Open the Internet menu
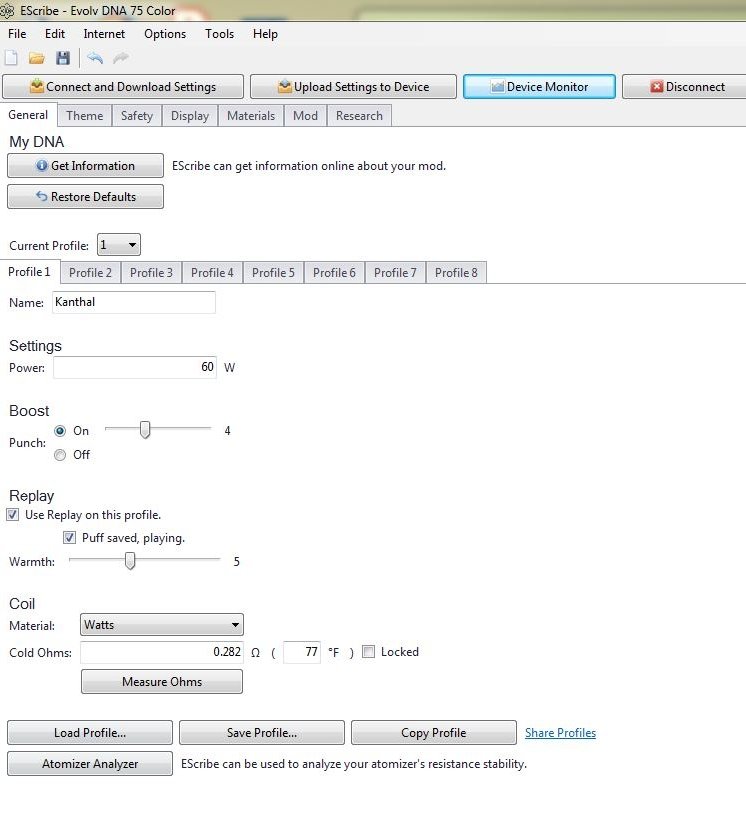The image size is (746, 833). point(104,34)
